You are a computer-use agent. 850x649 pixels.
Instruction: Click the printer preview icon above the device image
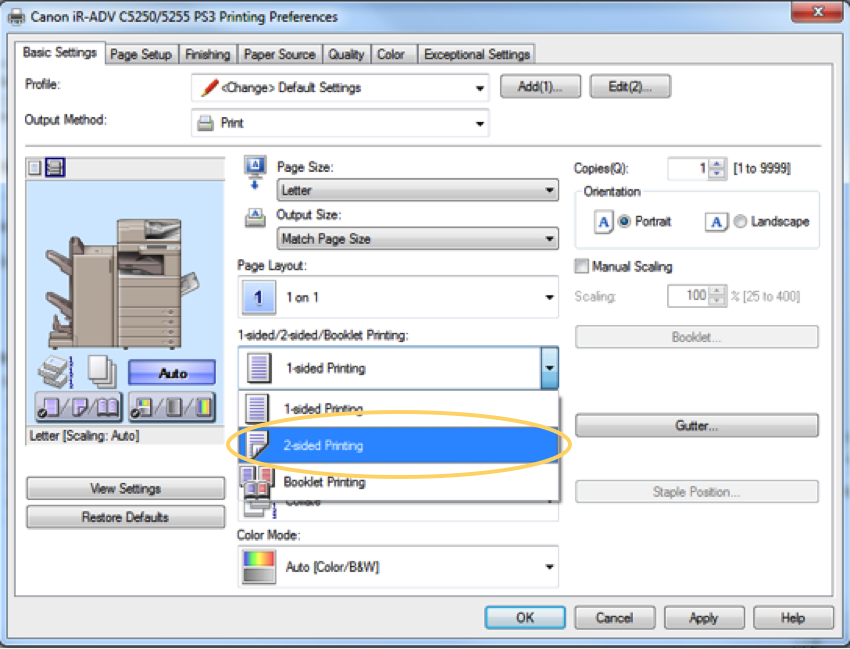[55, 168]
